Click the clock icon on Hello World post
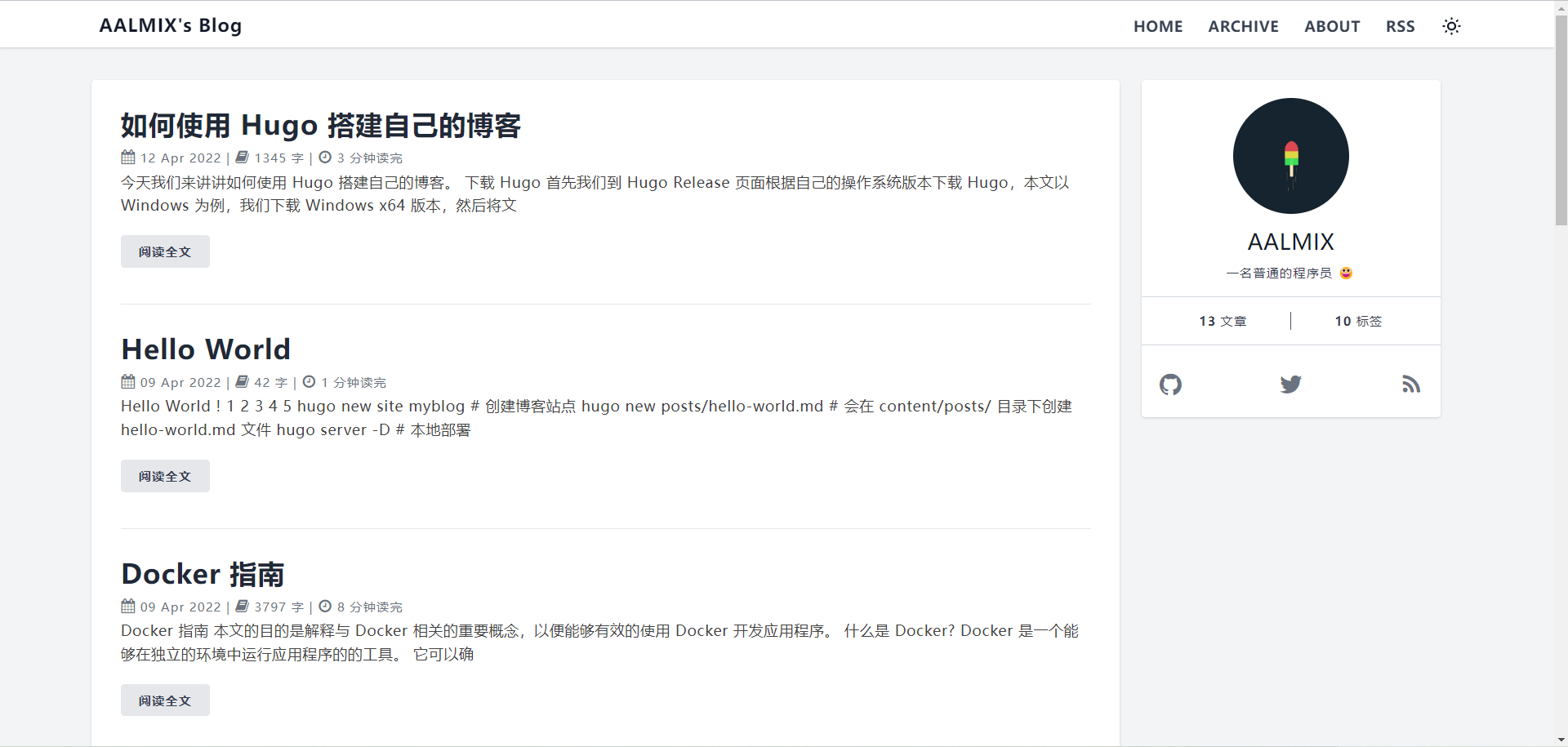Screen dimensions: 1568x747 click(309, 382)
